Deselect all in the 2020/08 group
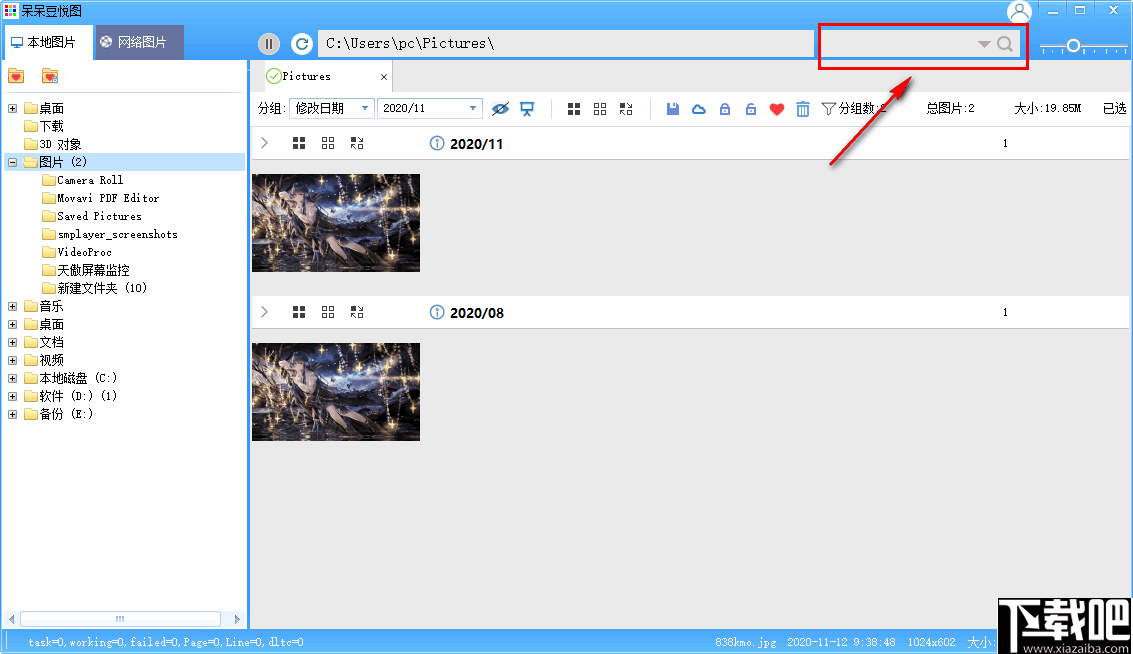This screenshot has height=654, width=1133. [x=328, y=312]
